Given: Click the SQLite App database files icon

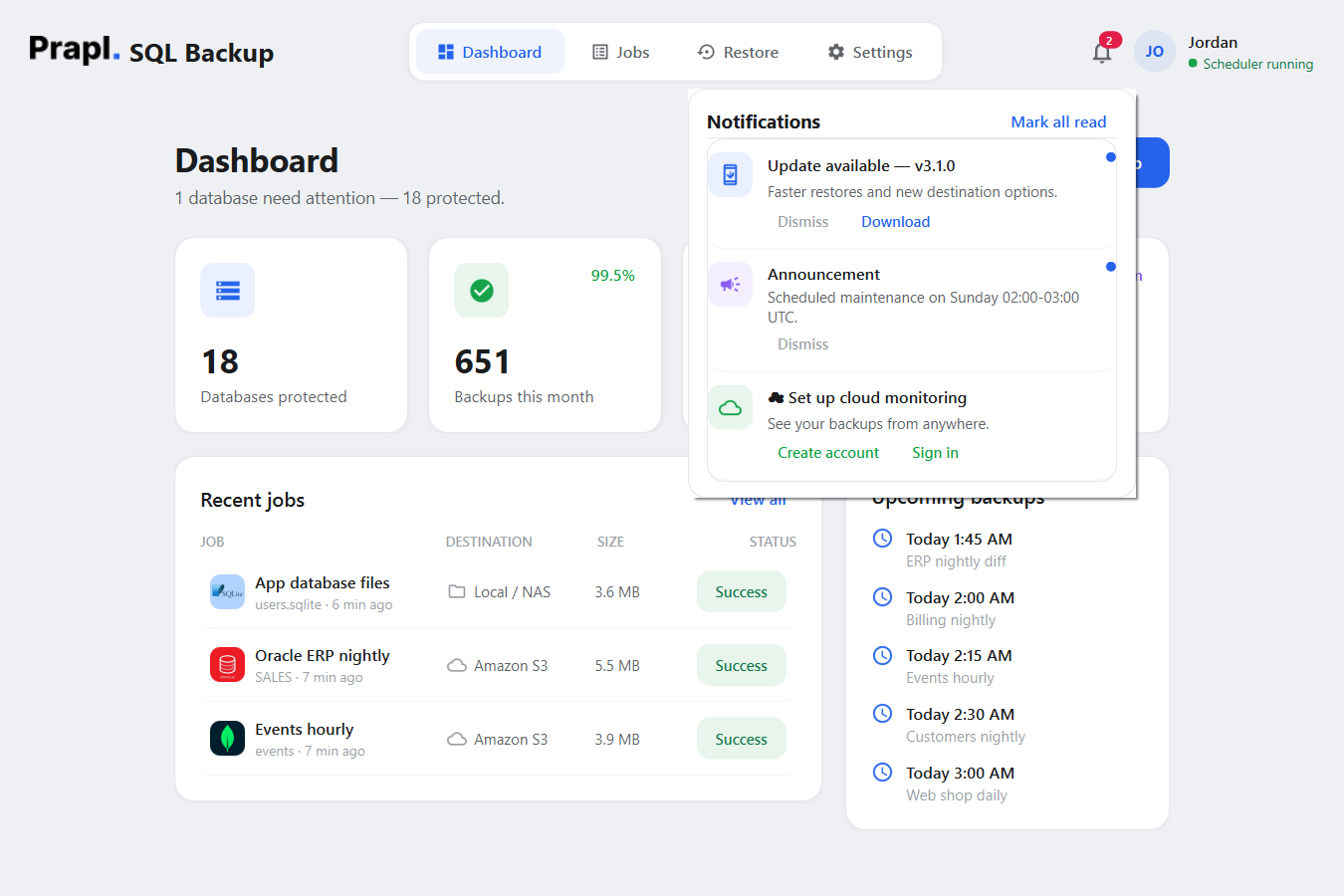Looking at the screenshot, I should tap(227, 591).
